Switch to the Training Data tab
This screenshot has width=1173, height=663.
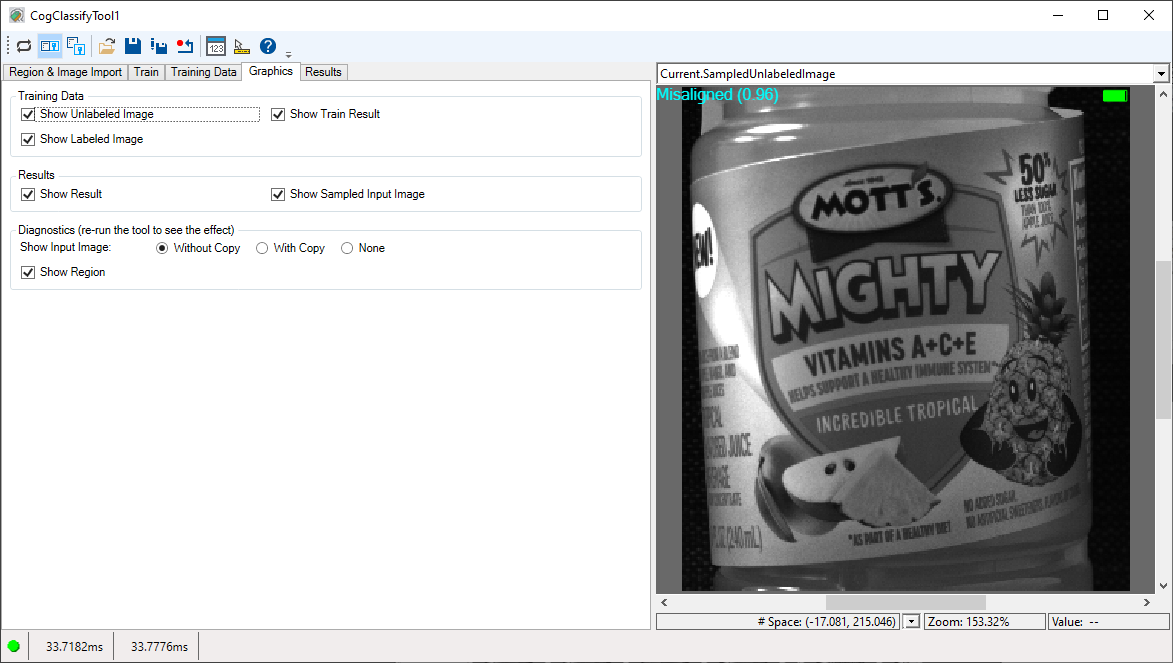click(203, 72)
